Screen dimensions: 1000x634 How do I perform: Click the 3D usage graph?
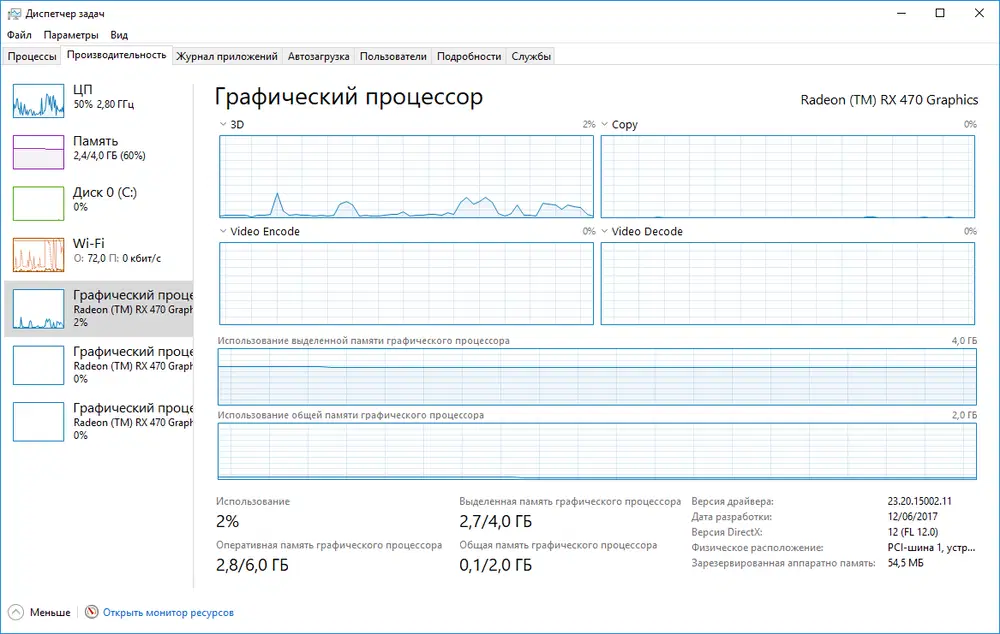click(x=406, y=177)
